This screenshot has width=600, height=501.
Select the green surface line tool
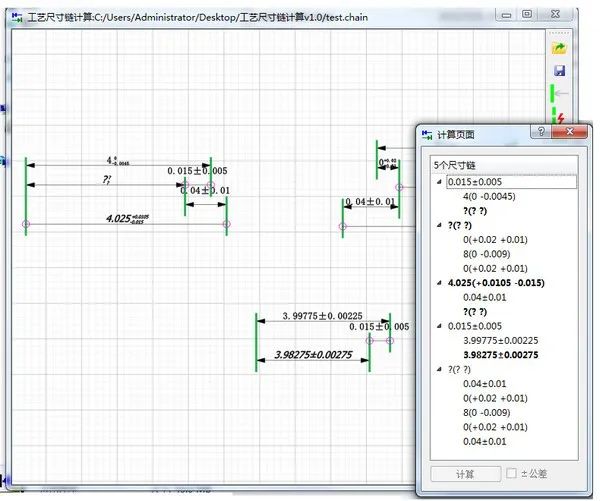[559, 93]
